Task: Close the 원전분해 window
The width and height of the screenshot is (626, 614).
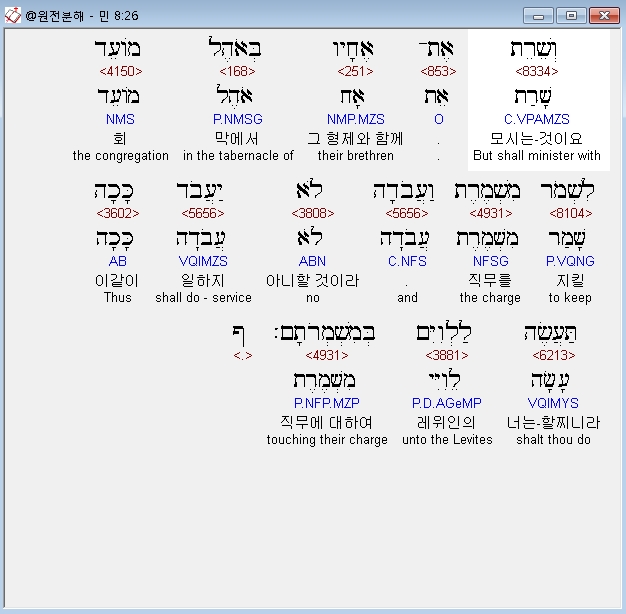Action: tap(604, 16)
